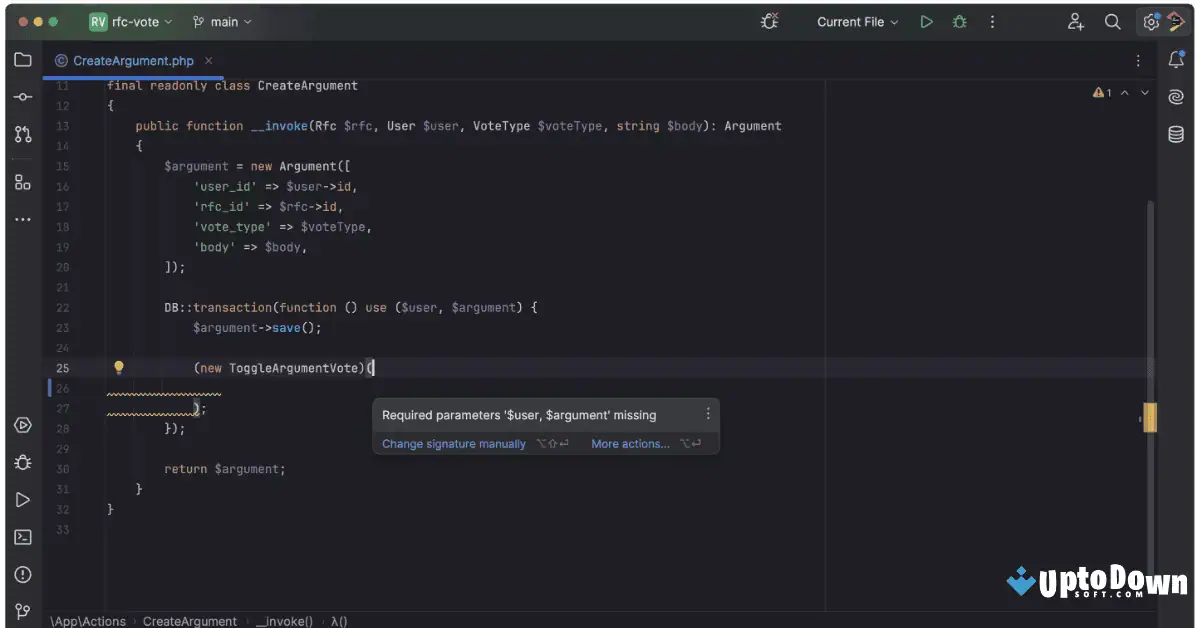
Task: Open the Project tool window
Action: pyautogui.click(x=23, y=60)
